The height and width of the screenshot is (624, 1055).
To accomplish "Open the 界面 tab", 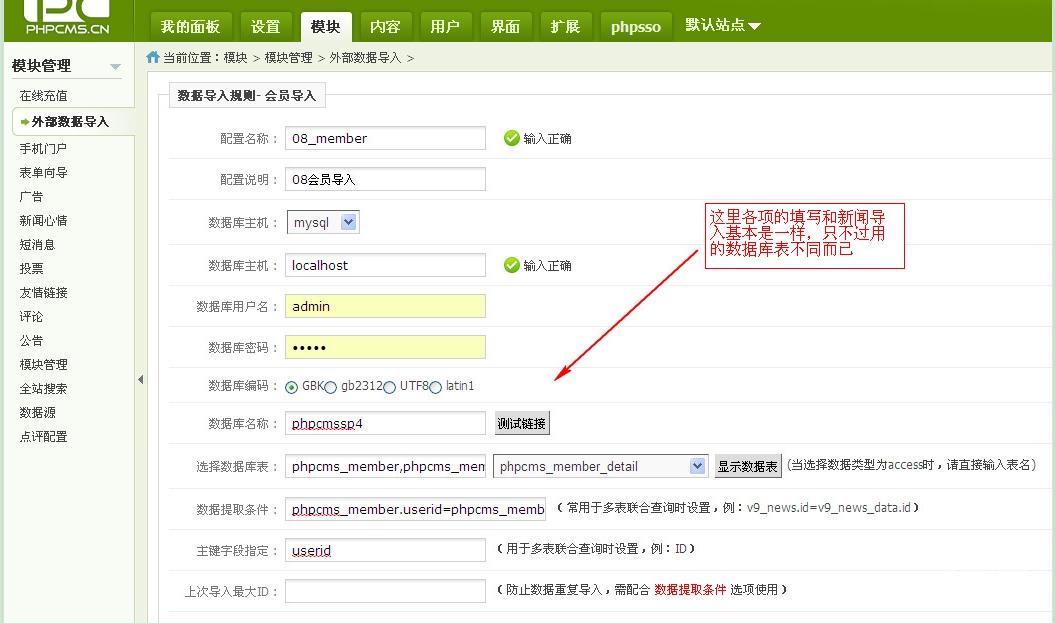I will (x=505, y=27).
